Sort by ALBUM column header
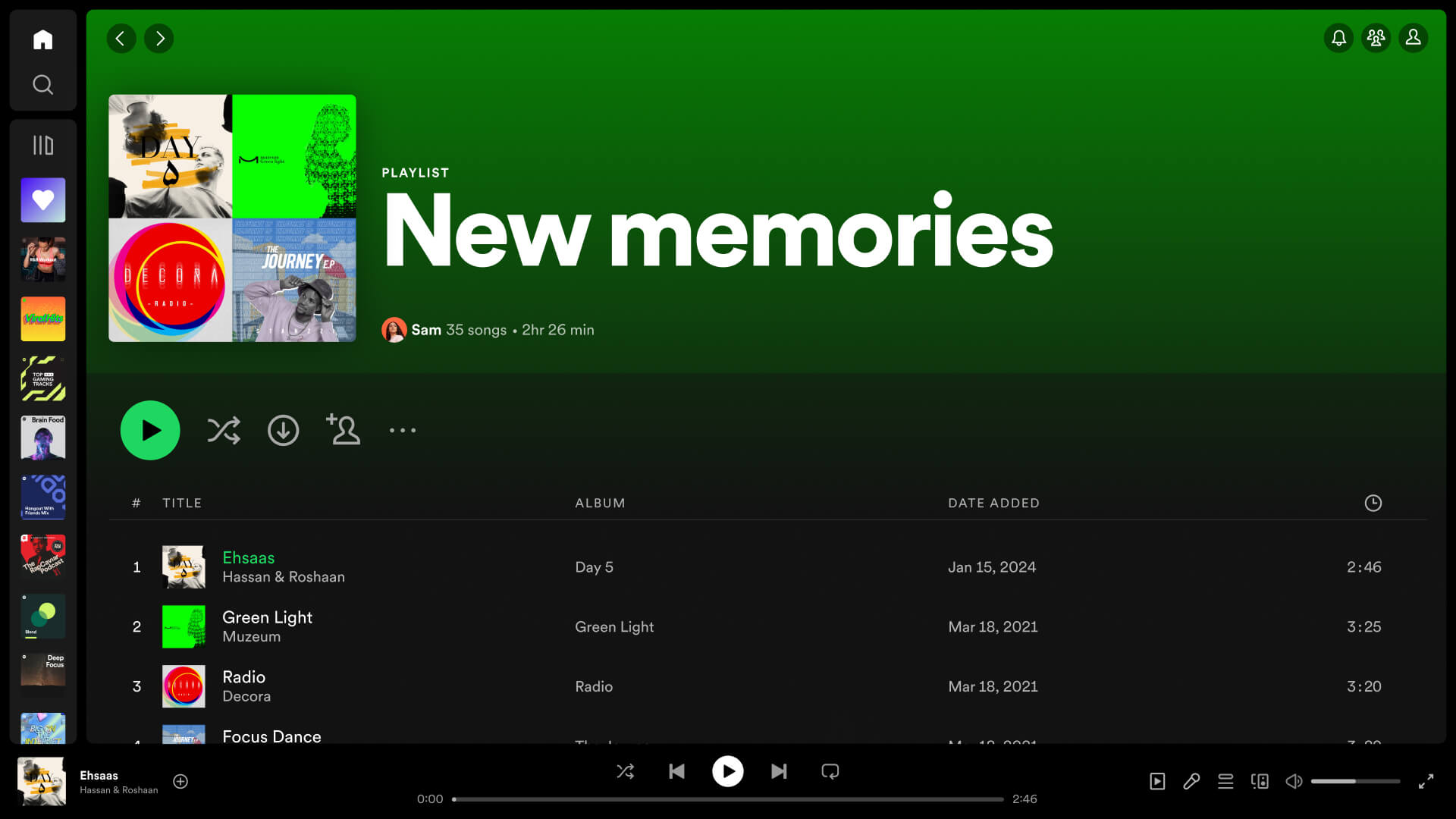This screenshot has height=819, width=1456. pyautogui.click(x=600, y=503)
